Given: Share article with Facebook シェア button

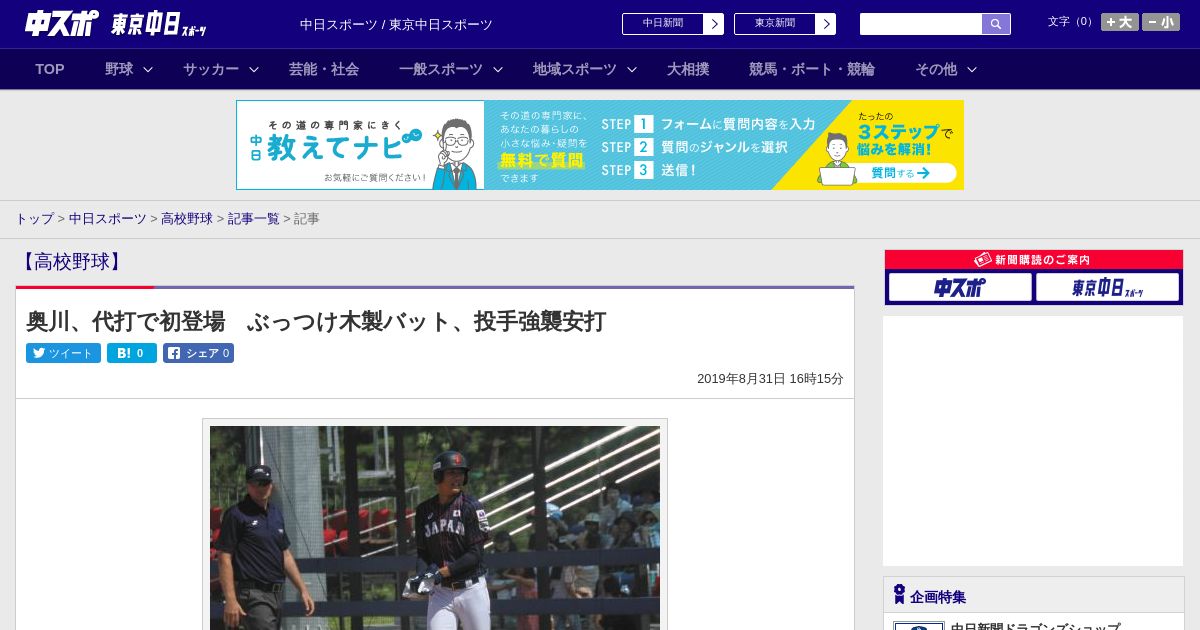Looking at the screenshot, I should (x=198, y=353).
